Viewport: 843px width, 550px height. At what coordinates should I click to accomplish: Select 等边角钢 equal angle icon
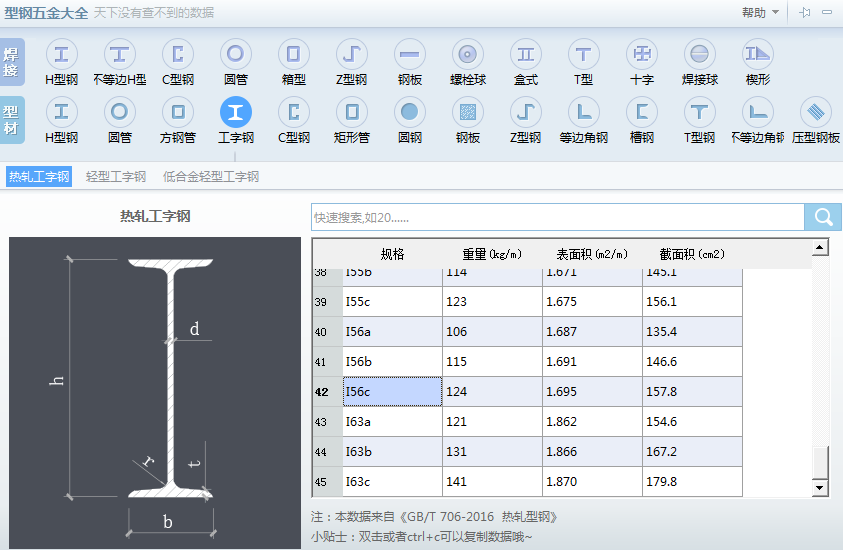click(584, 112)
